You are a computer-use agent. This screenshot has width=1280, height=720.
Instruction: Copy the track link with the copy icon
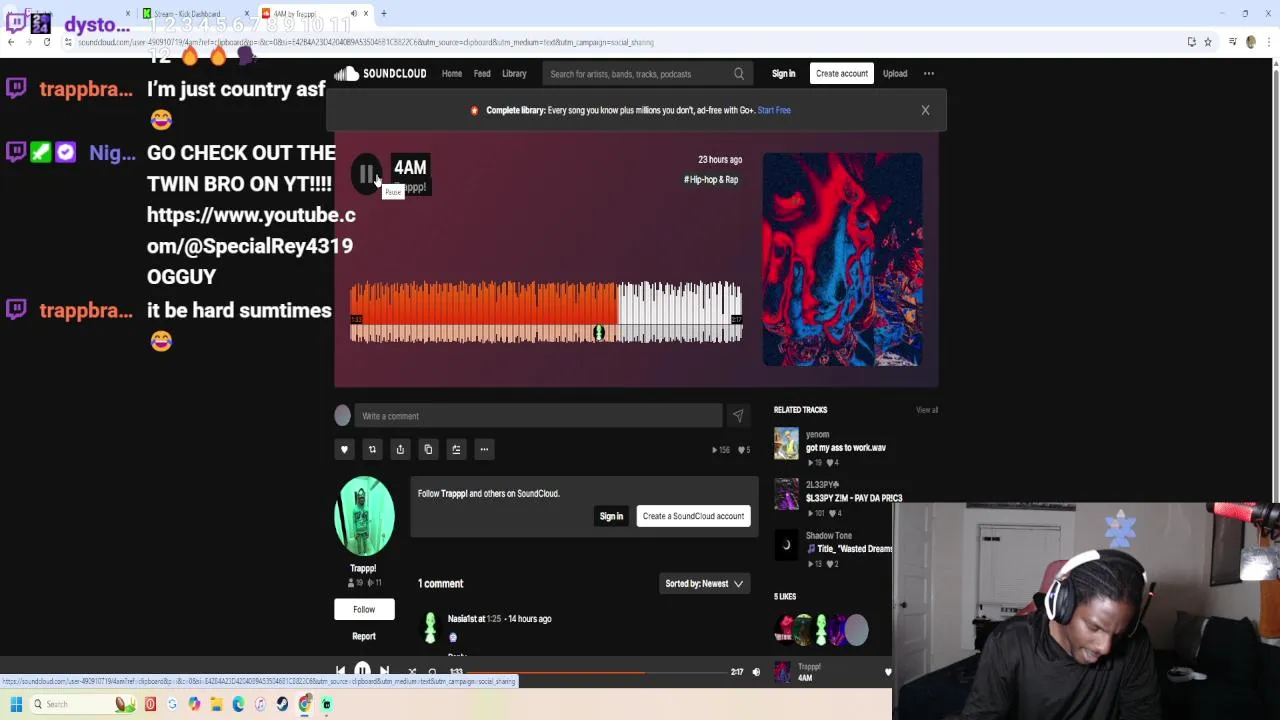(x=428, y=450)
